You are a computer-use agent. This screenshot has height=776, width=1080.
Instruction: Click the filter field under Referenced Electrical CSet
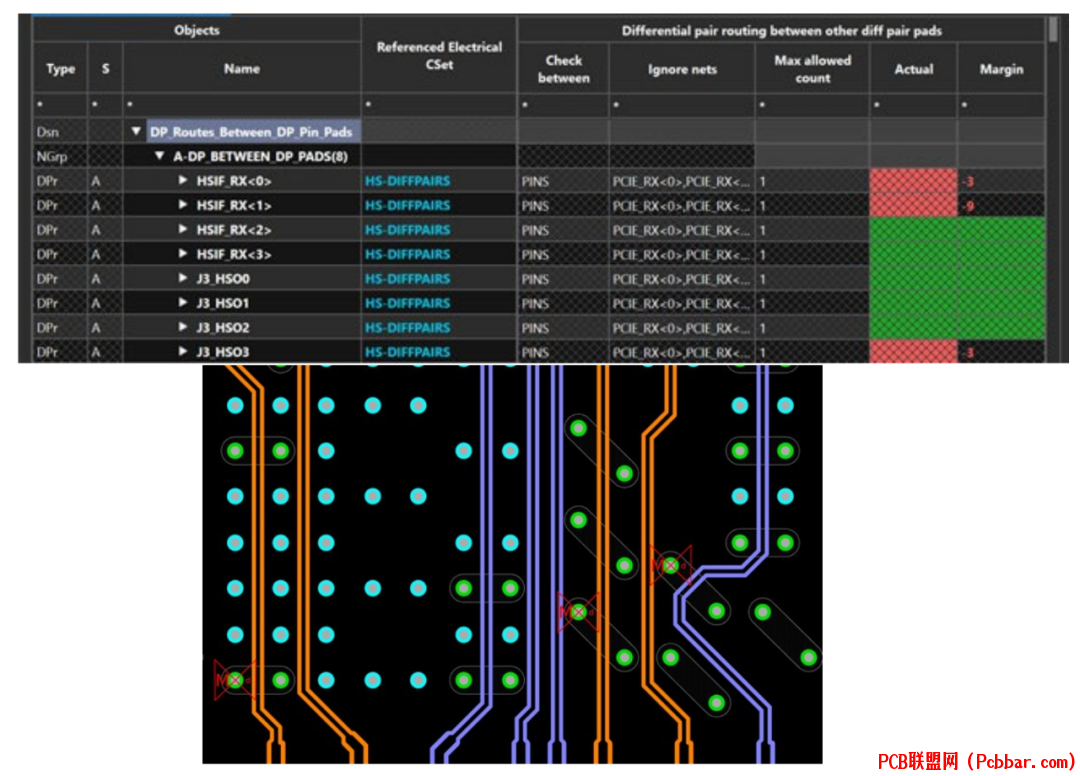coord(439,105)
